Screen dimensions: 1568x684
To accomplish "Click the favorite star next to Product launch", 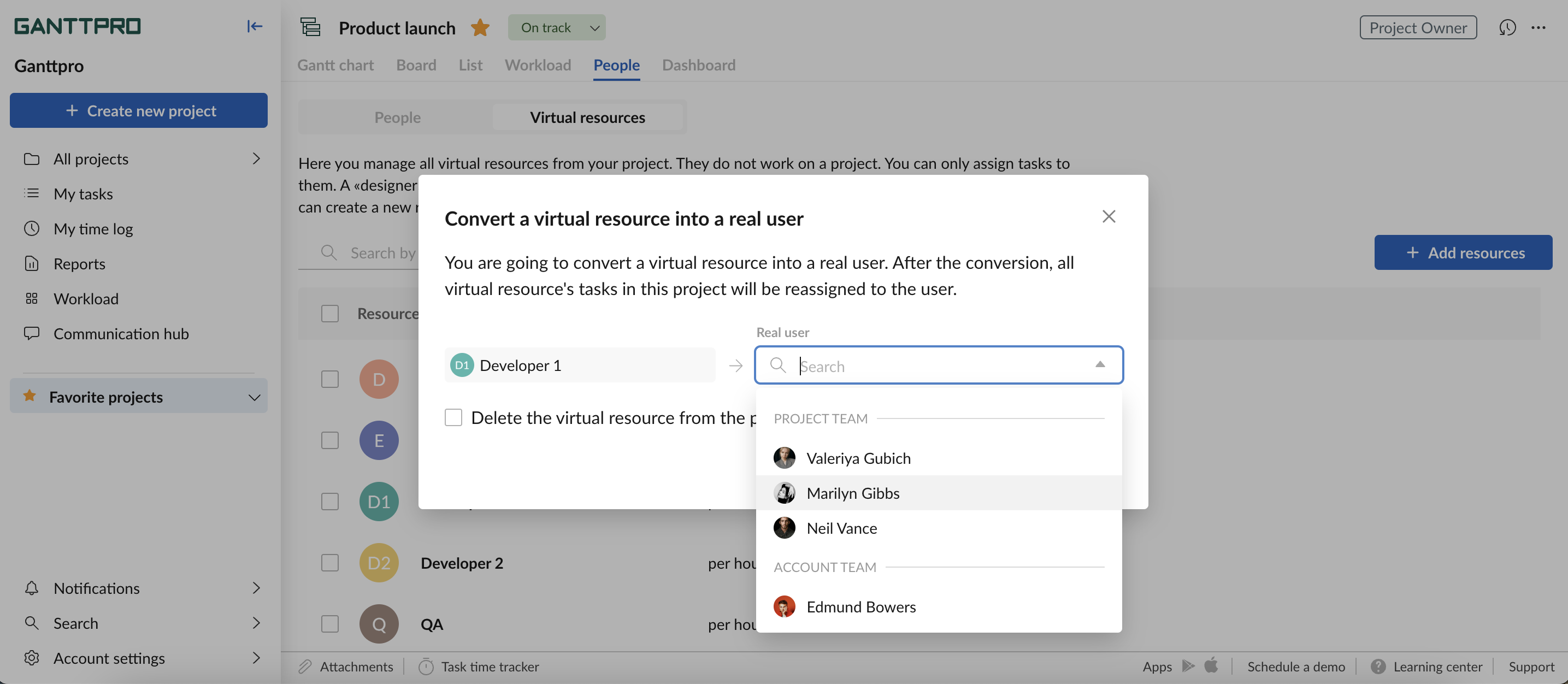I will pyautogui.click(x=480, y=27).
